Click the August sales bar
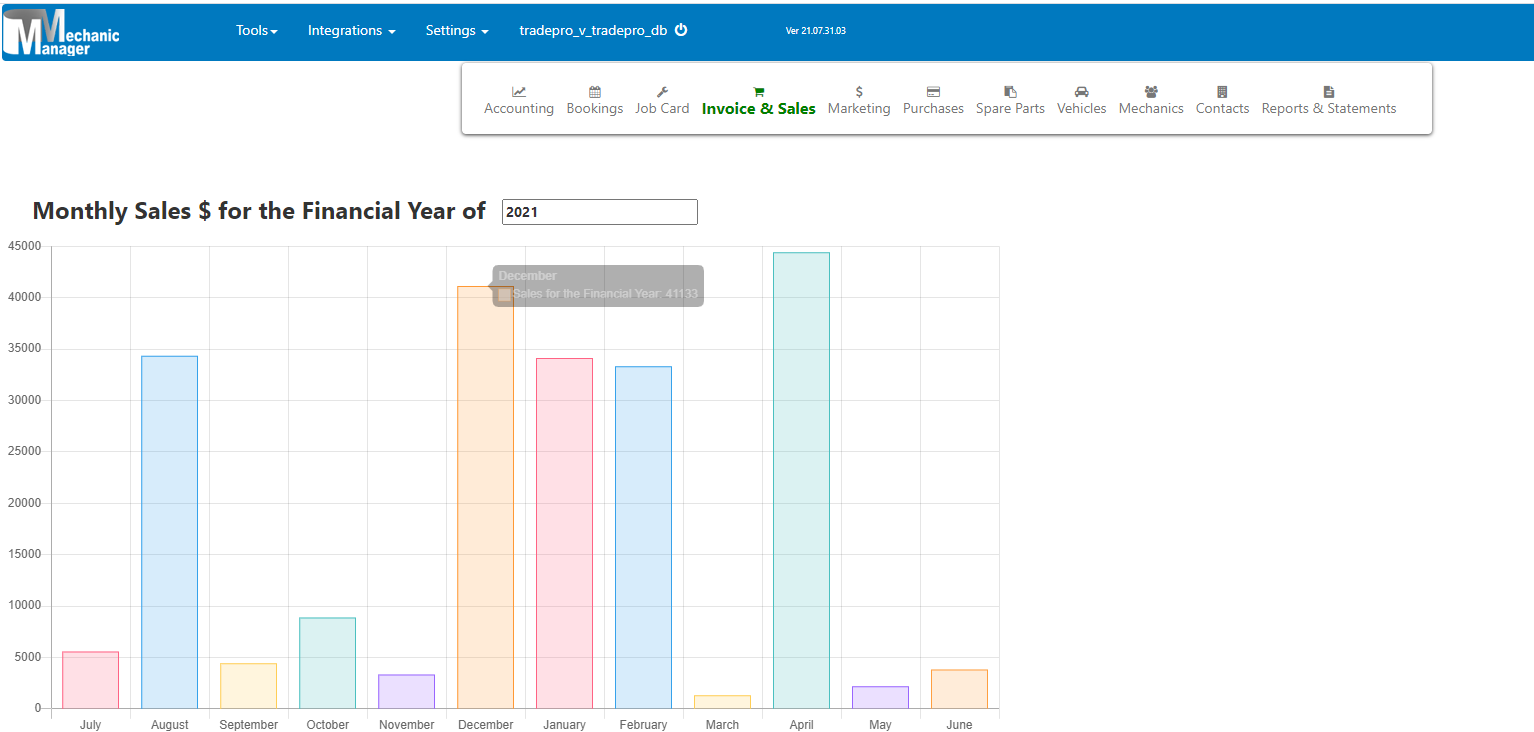The width and height of the screenshot is (1534, 732). coord(169,532)
